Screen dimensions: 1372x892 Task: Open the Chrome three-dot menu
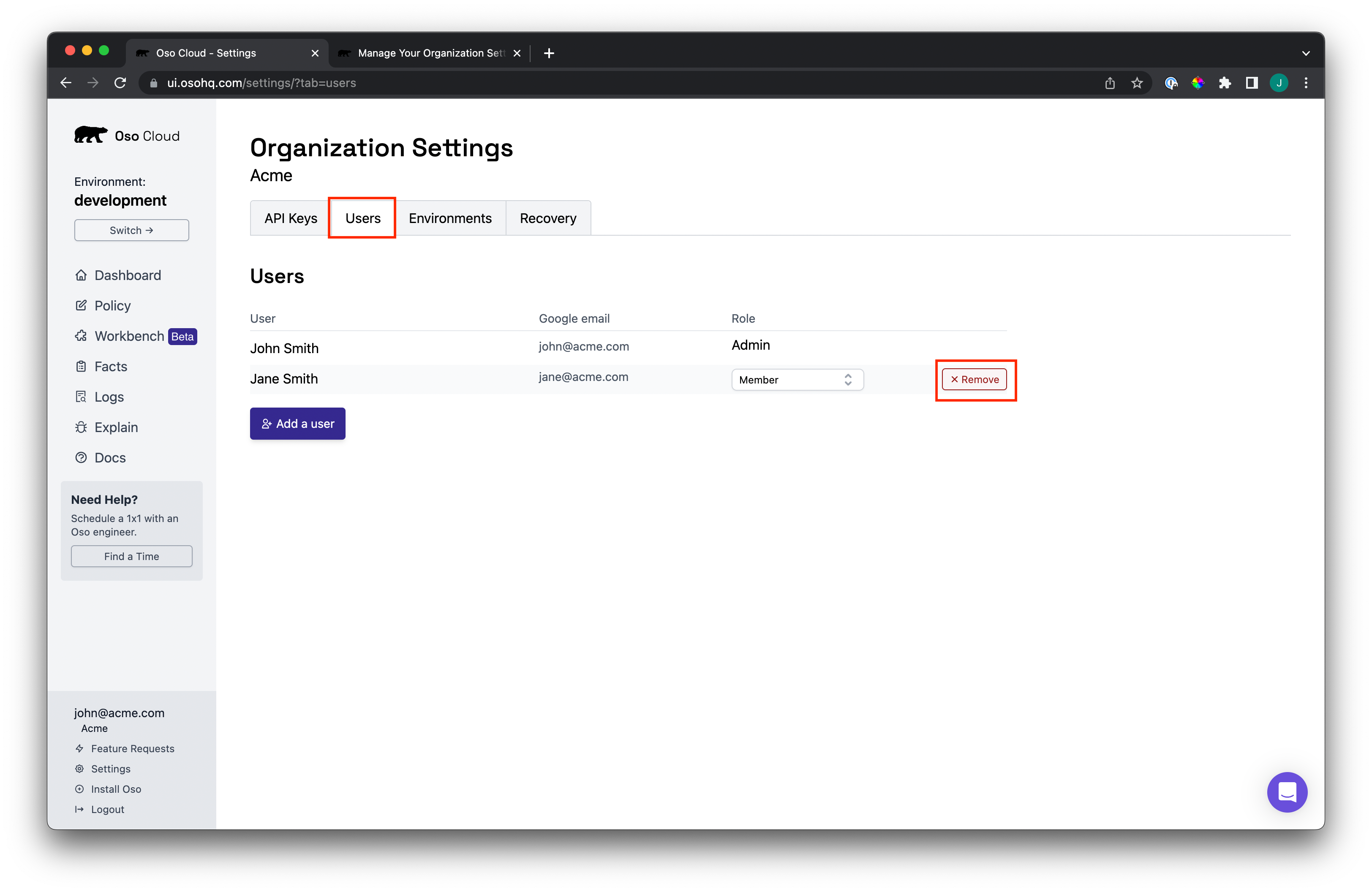click(x=1306, y=83)
